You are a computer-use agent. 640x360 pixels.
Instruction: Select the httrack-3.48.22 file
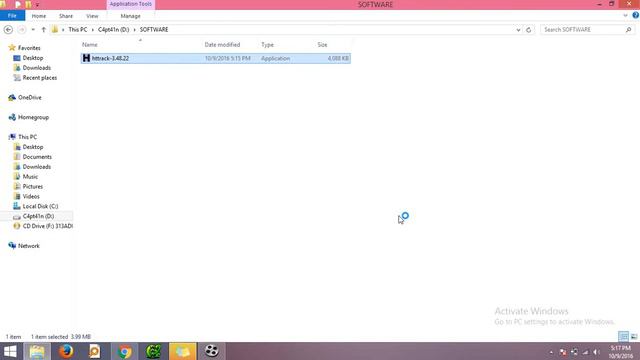pos(216,58)
